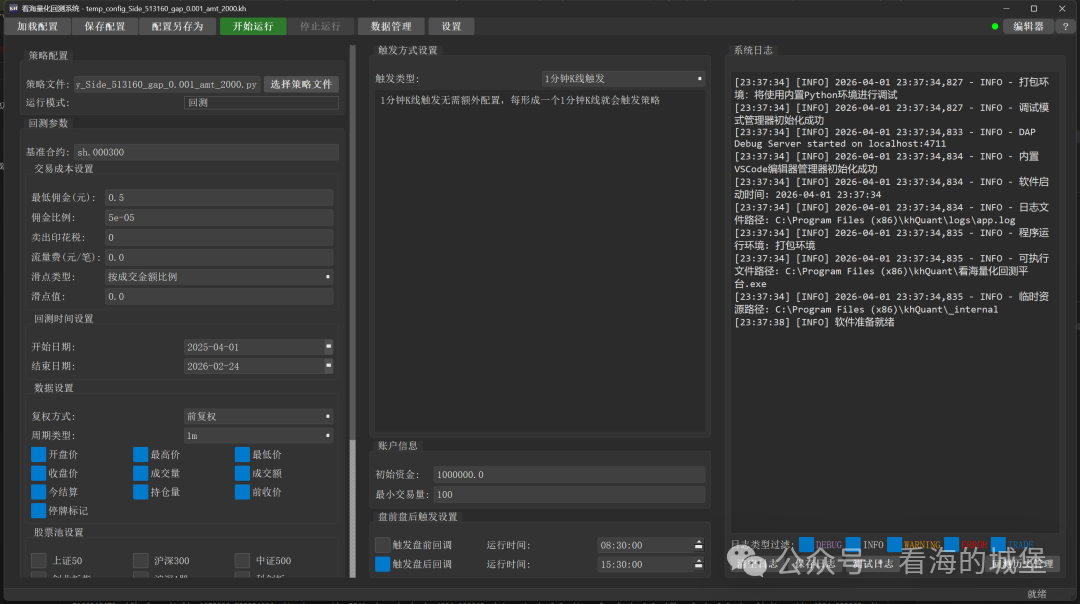1080x604 pixels.
Task: Click the 软件准备就绪 log line
Action: (x=814, y=322)
